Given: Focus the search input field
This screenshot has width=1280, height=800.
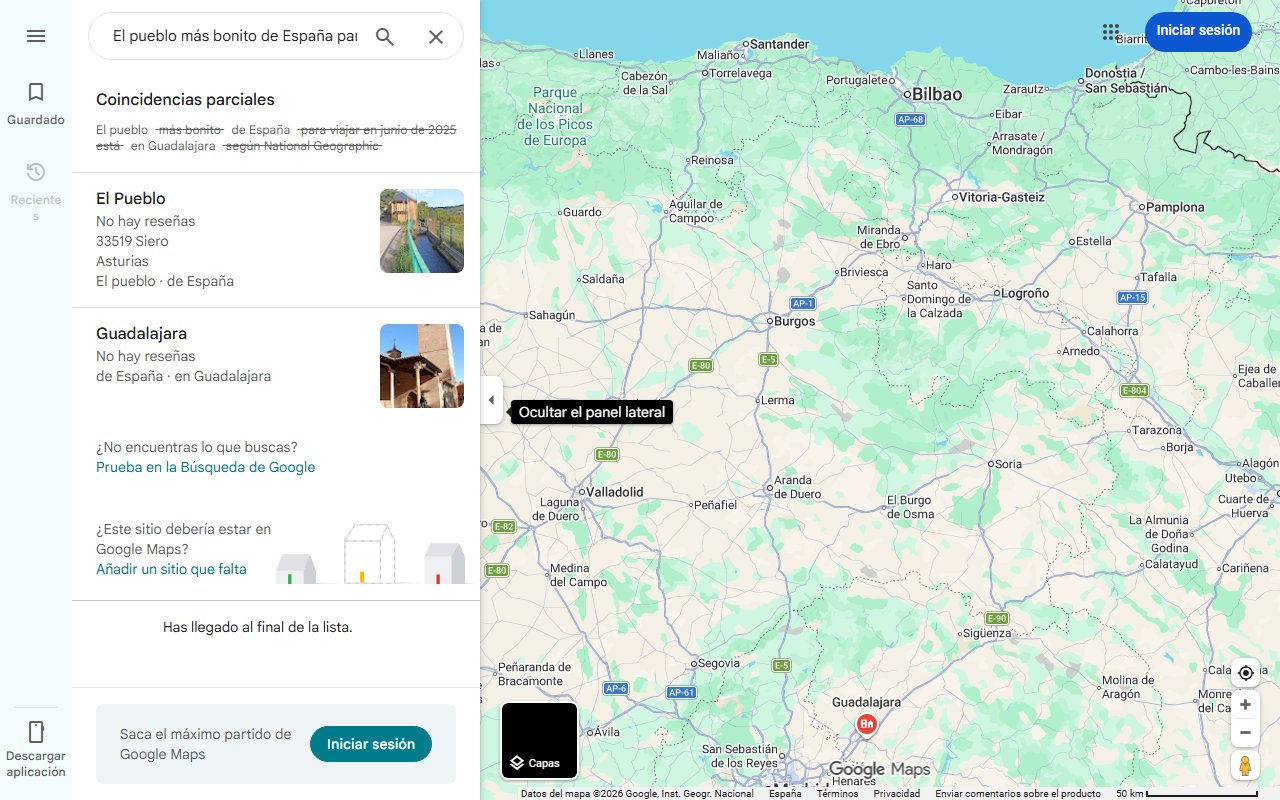Looking at the screenshot, I should [x=234, y=37].
